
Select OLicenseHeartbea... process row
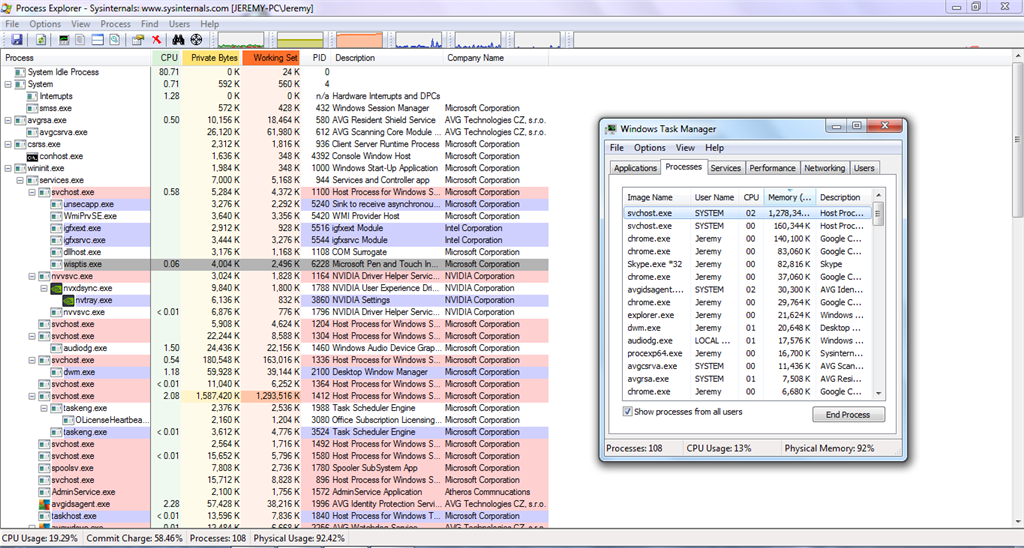click(274, 420)
